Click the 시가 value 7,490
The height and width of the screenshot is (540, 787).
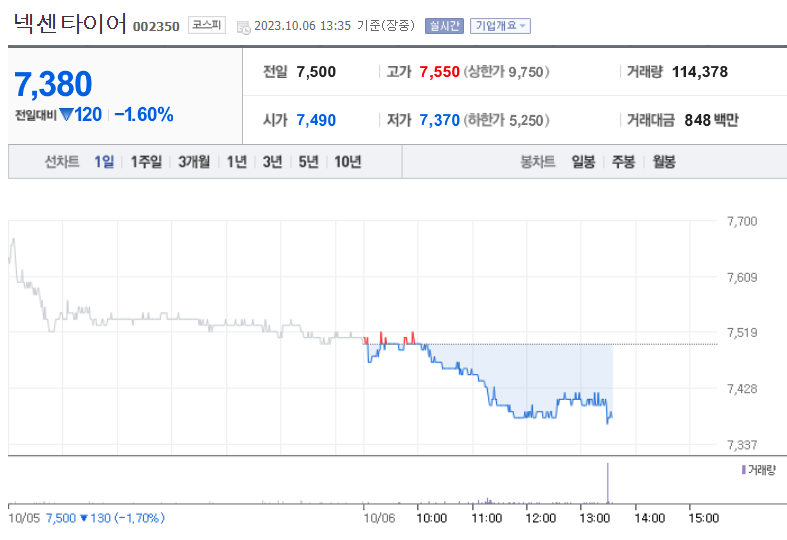(x=316, y=120)
